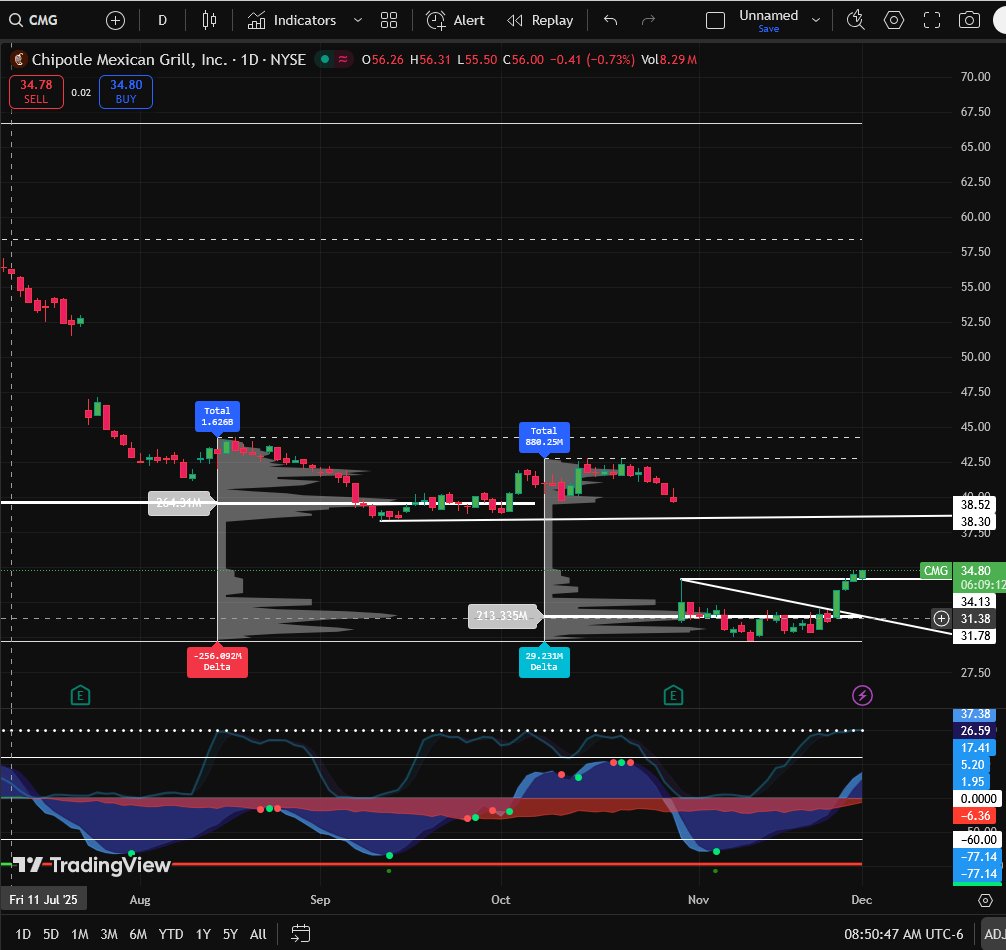Click the 213.335M volume label

click(x=502, y=616)
